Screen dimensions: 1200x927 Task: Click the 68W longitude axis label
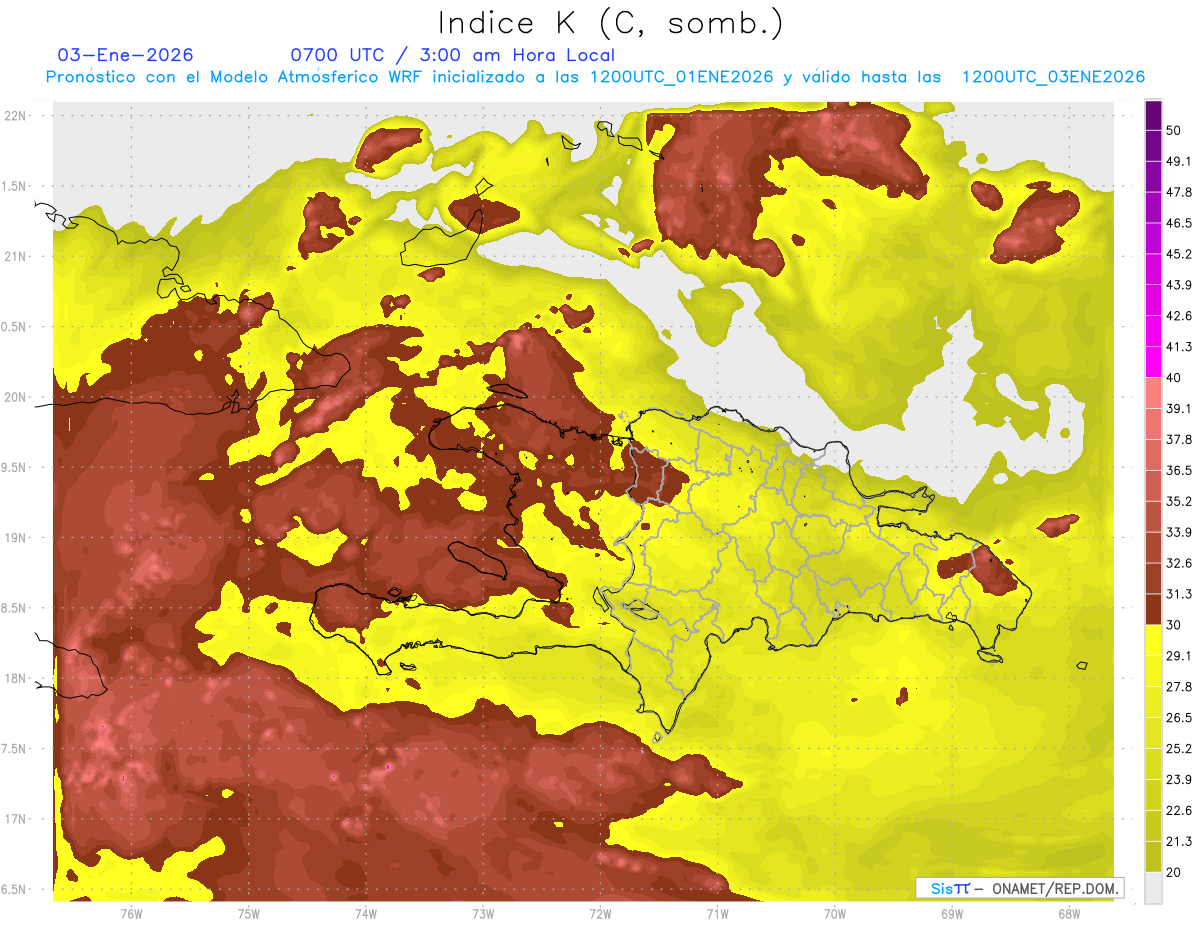[x=1069, y=914]
